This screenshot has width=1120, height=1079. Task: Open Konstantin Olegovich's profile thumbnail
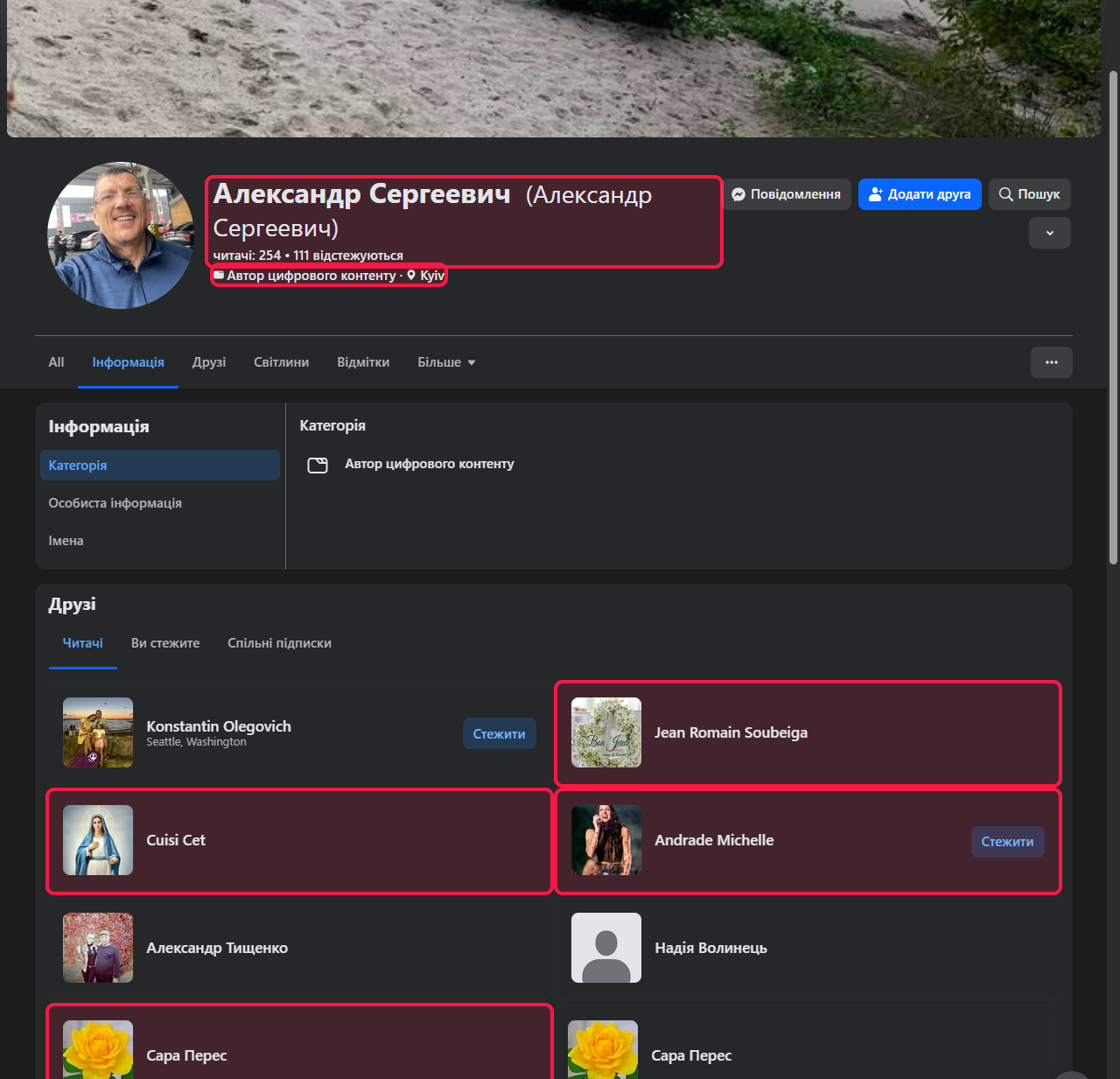[x=98, y=732]
